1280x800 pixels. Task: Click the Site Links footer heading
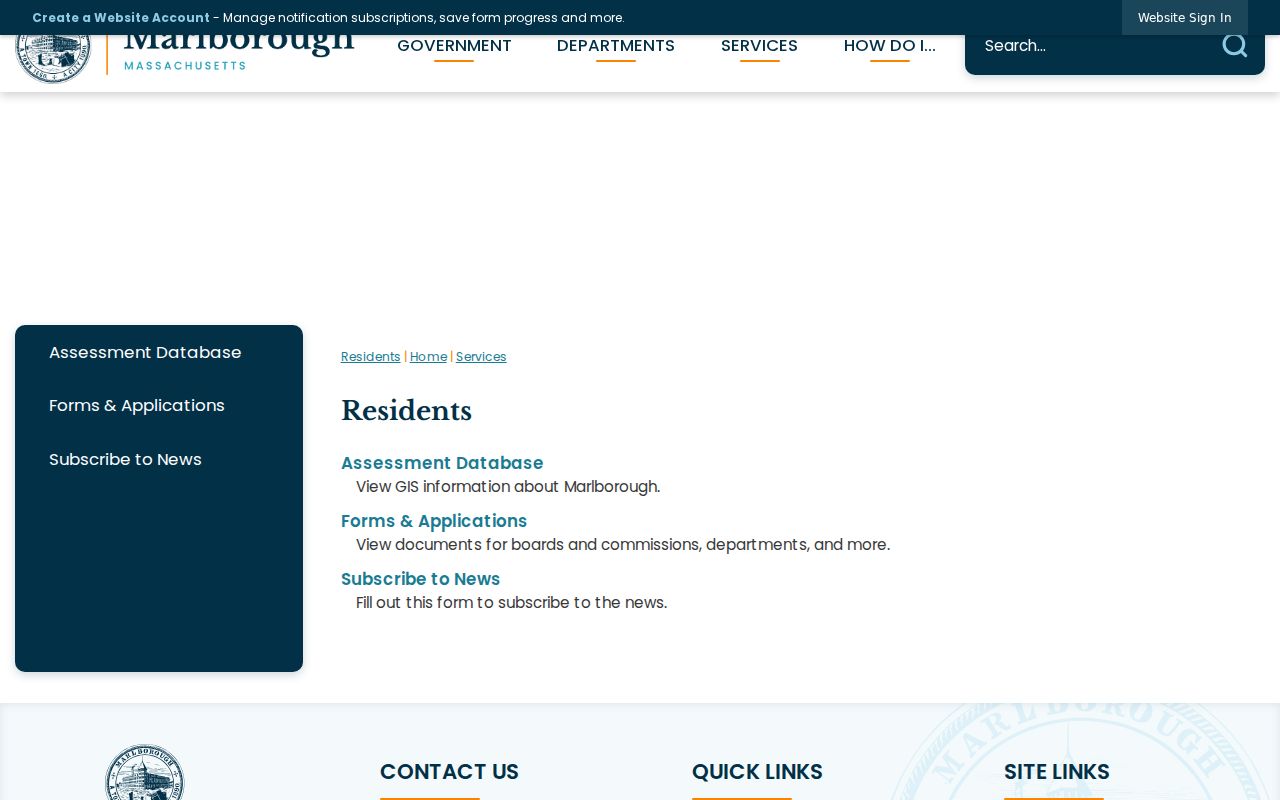pyautogui.click(x=1057, y=772)
